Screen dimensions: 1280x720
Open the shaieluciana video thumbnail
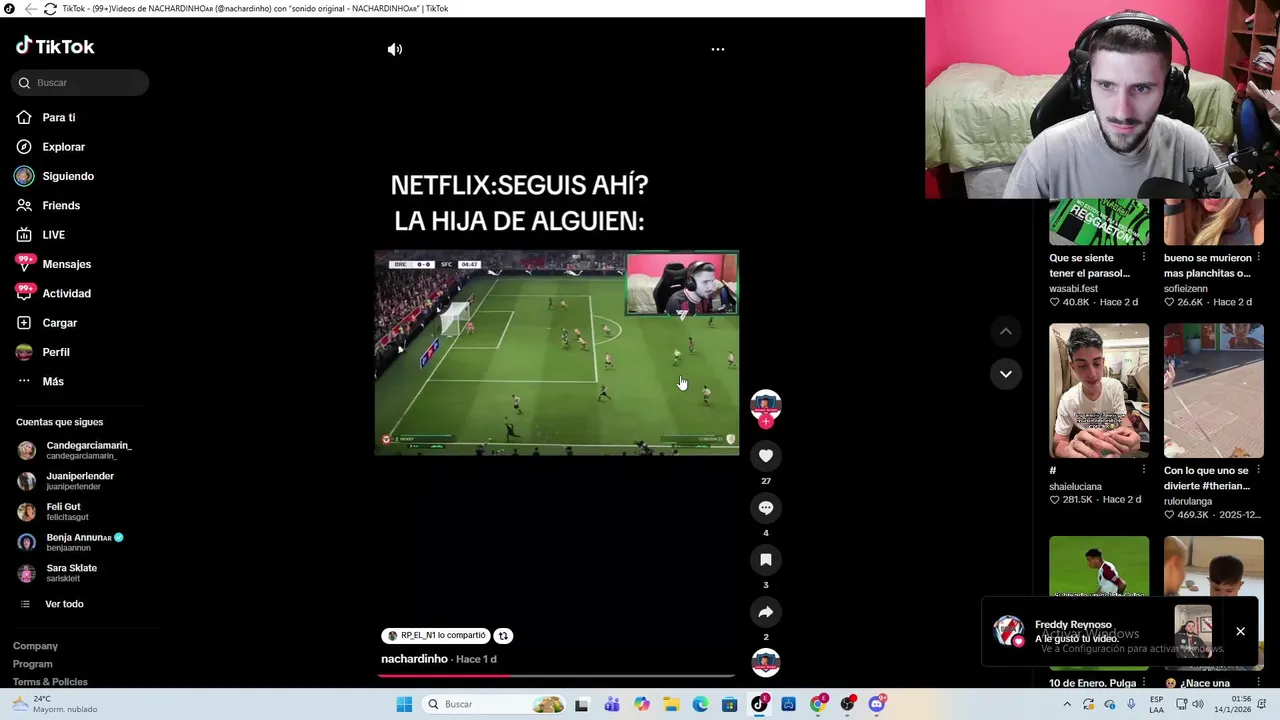tap(1099, 390)
